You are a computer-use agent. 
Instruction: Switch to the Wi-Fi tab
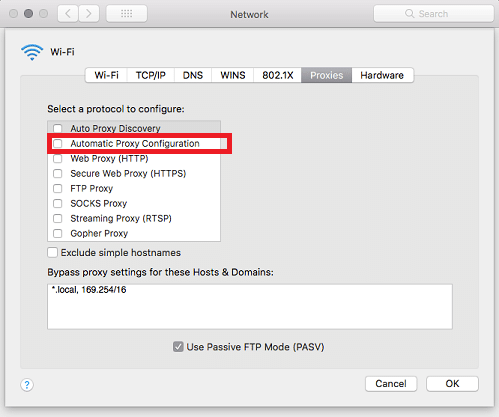click(106, 75)
